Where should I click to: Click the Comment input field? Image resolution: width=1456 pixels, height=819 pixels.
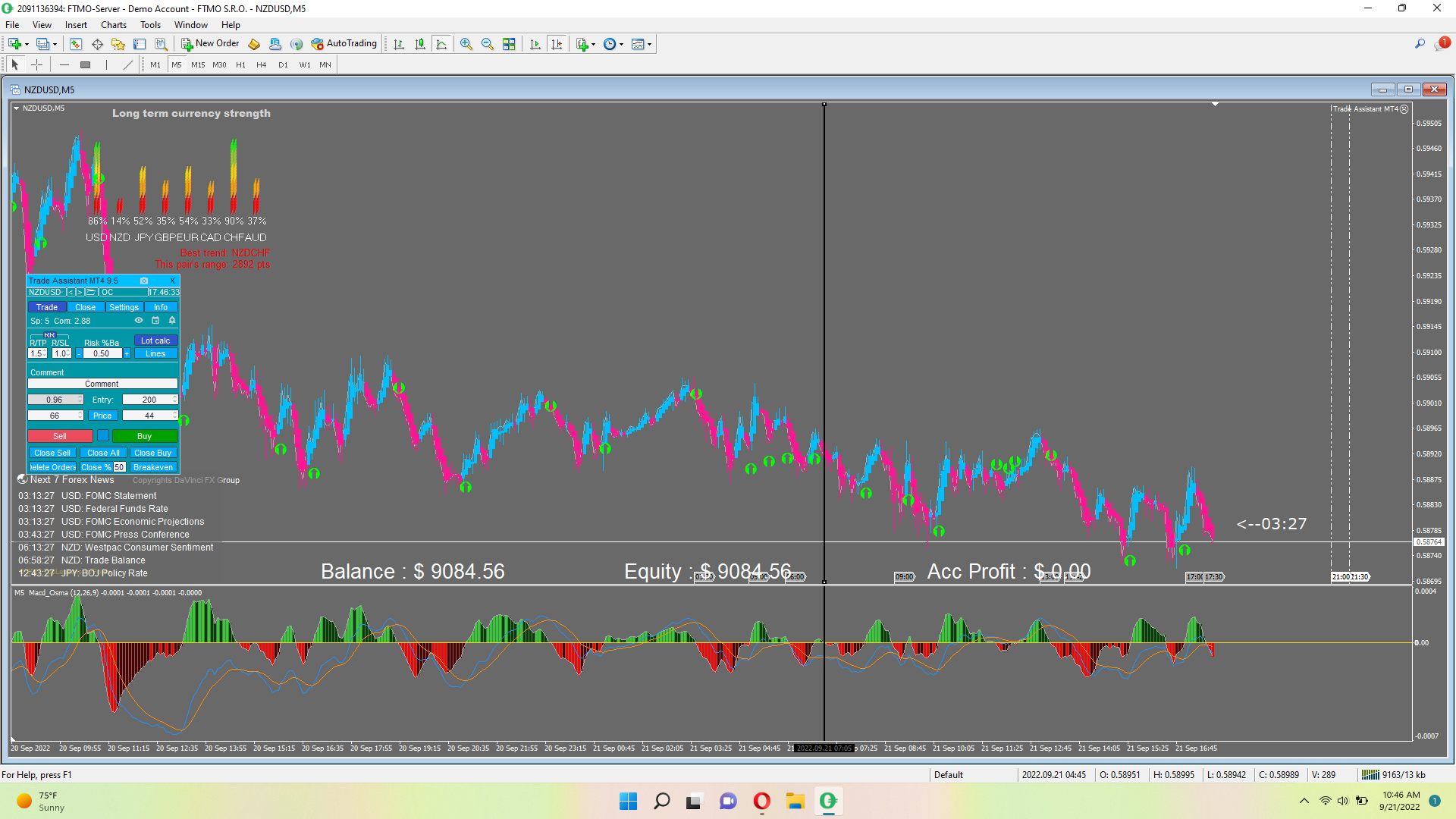pos(102,384)
